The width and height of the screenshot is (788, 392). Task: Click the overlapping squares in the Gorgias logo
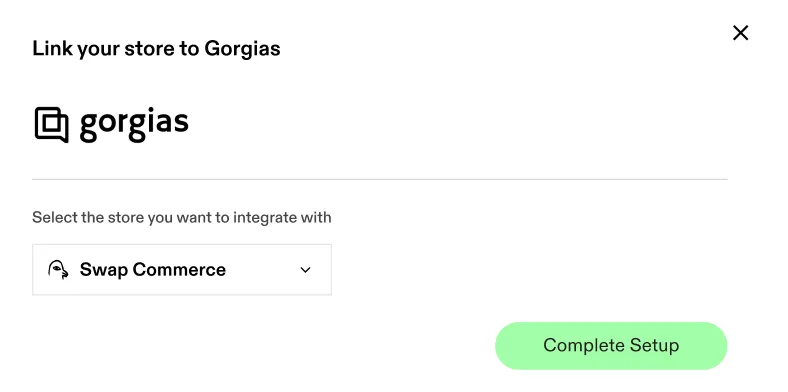(51, 123)
